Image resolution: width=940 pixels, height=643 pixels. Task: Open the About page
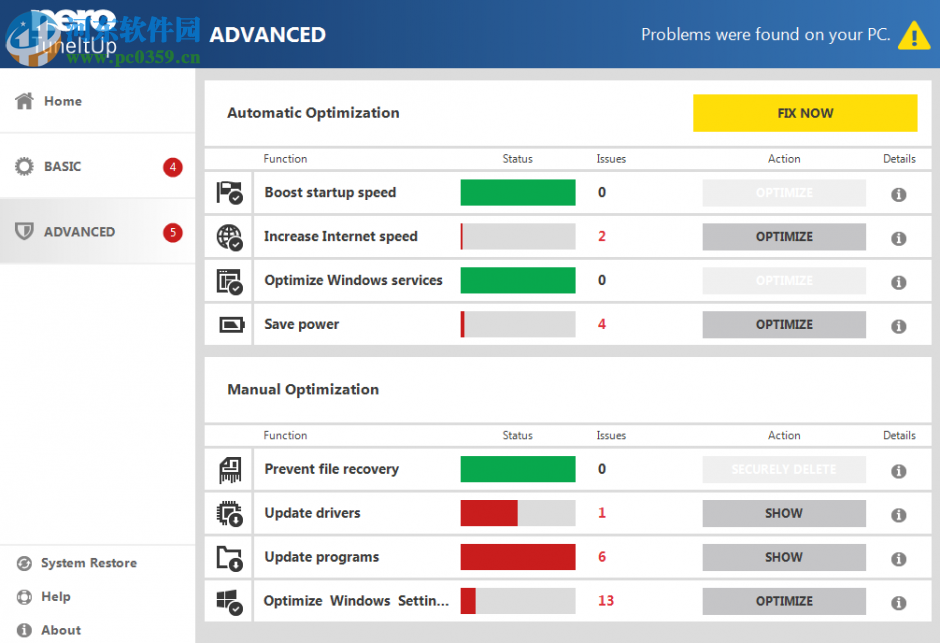coord(60,630)
